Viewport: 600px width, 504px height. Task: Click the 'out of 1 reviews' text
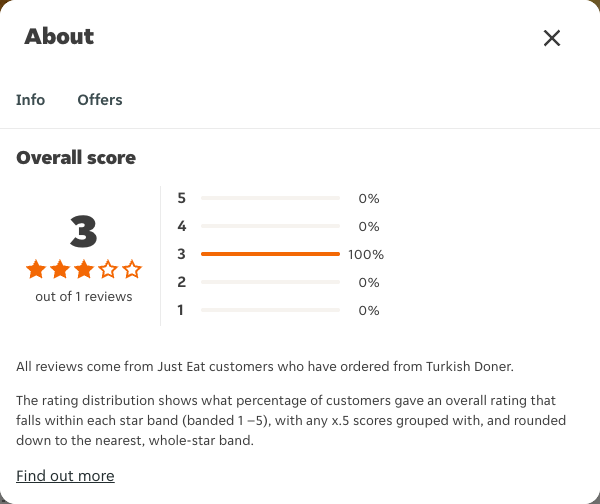pos(84,297)
